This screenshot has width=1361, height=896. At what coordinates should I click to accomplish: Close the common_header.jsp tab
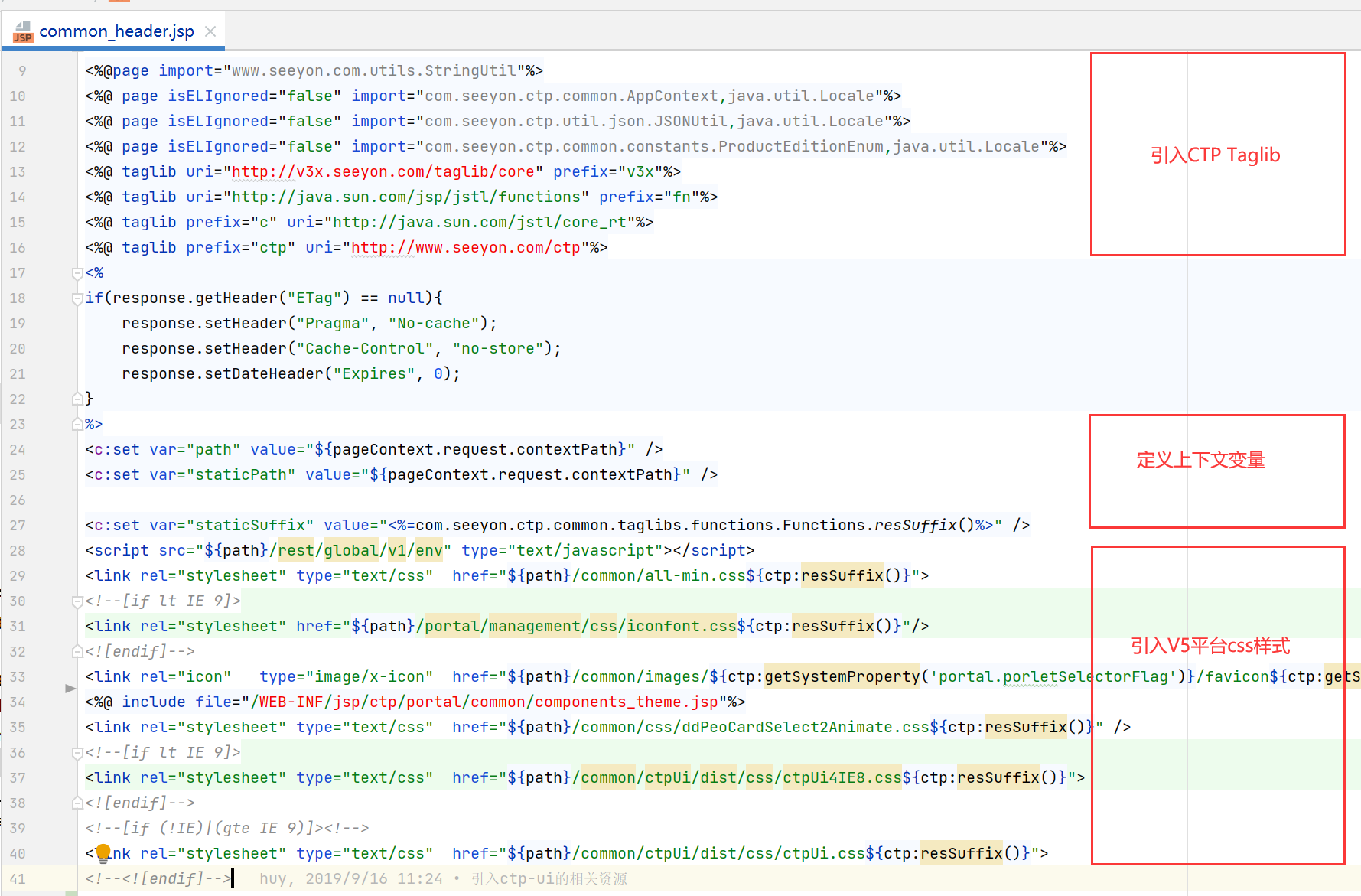(x=210, y=31)
